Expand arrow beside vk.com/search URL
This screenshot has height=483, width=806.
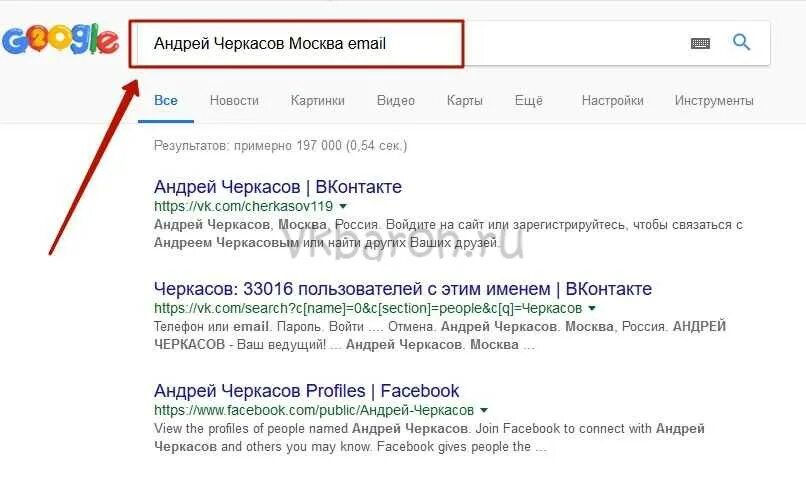592,308
